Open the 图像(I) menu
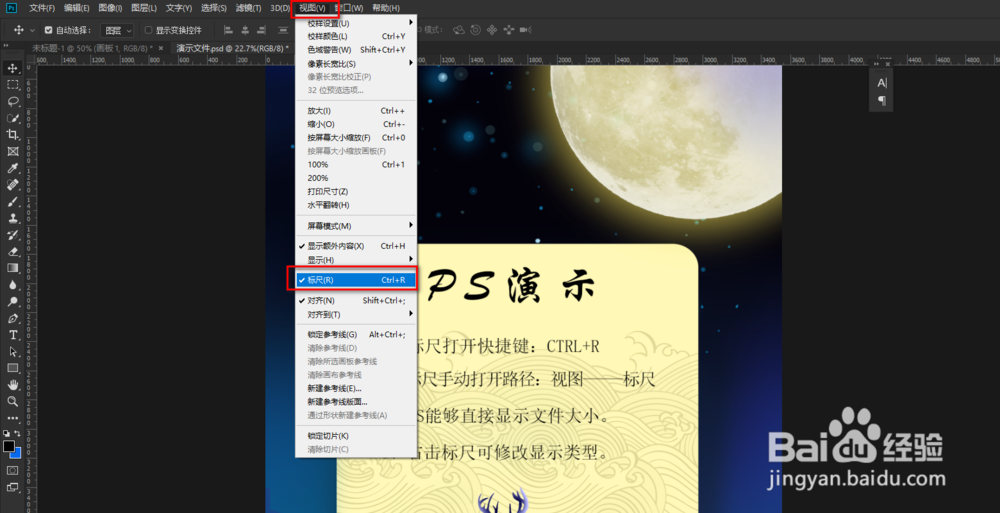This screenshot has height=513, width=1000. 110,8
